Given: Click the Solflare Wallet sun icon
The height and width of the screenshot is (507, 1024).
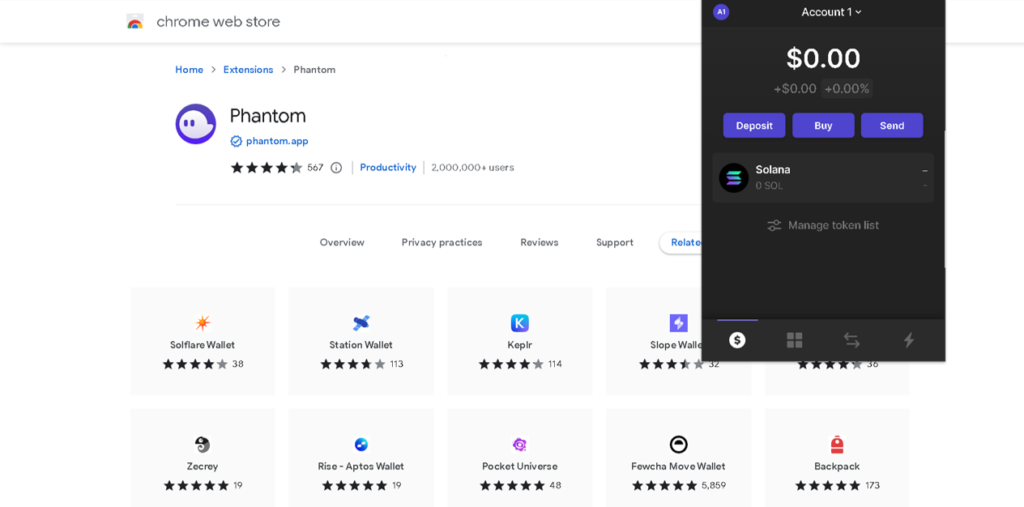Looking at the screenshot, I should pos(202,323).
